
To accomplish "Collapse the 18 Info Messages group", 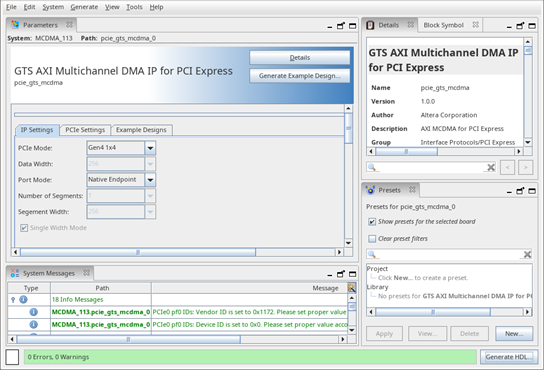I will pyautogui.click(x=13, y=300).
